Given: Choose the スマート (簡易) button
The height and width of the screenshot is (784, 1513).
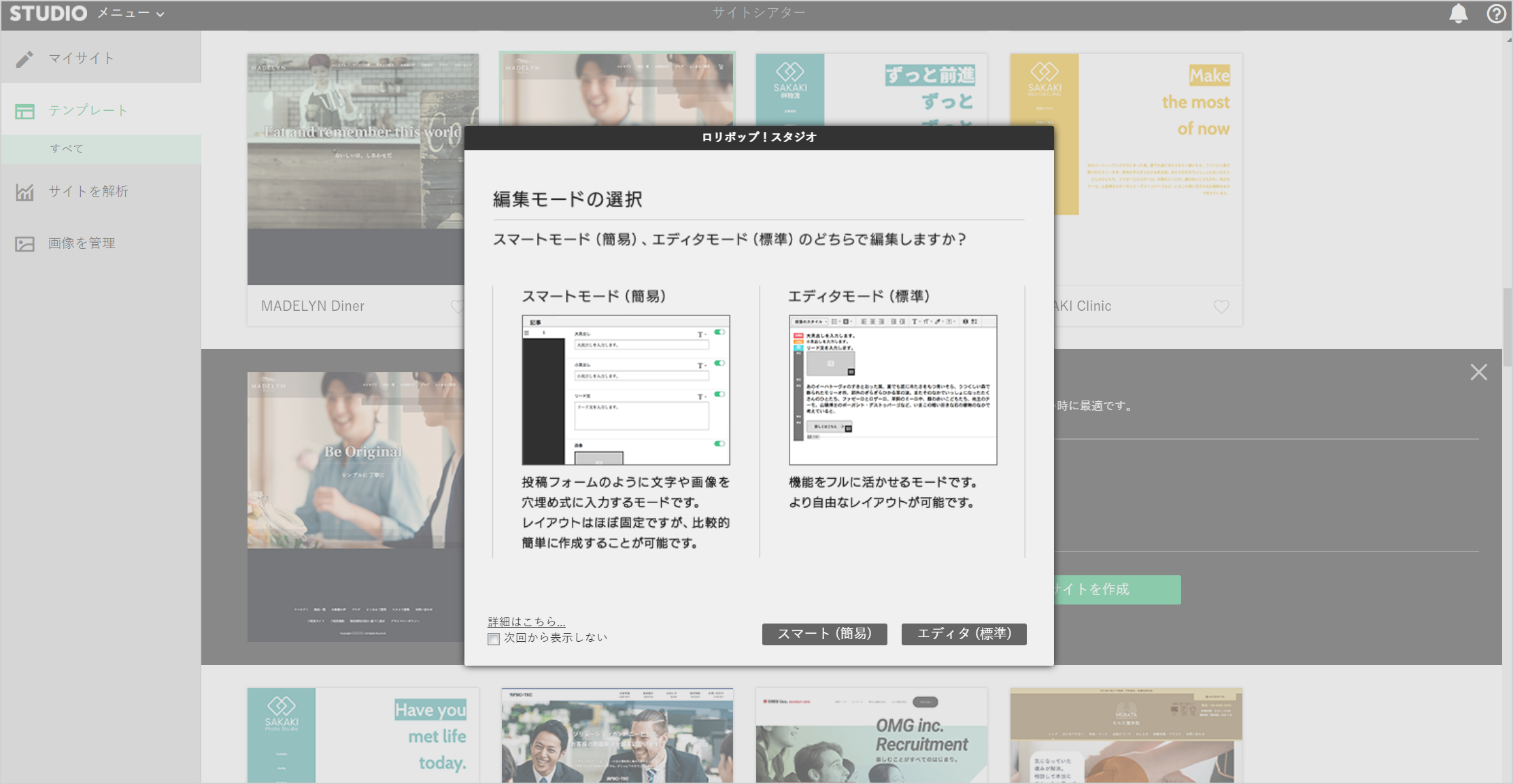Looking at the screenshot, I should pos(824,634).
